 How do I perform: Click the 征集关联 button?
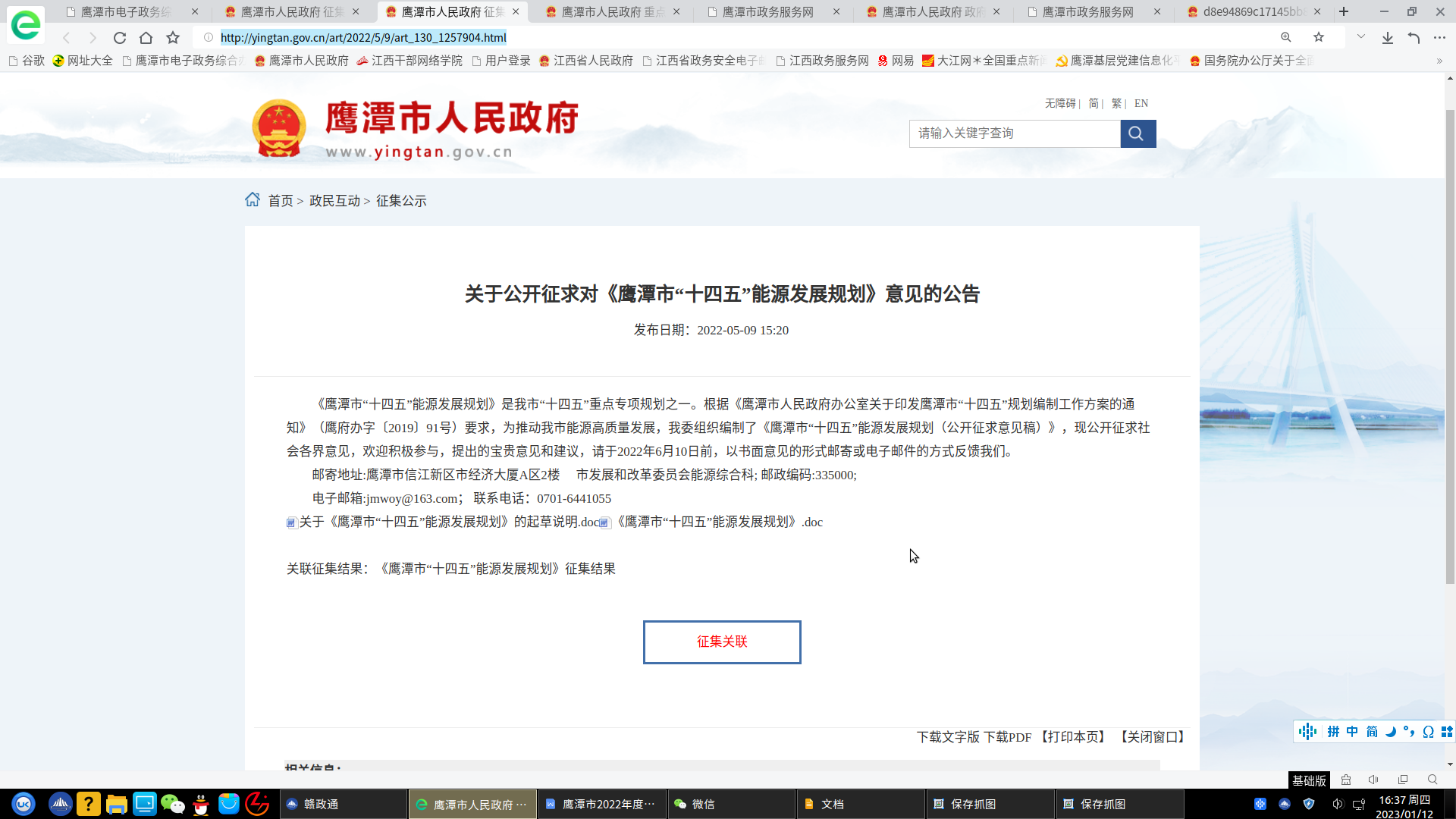pyautogui.click(x=722, y=642)
